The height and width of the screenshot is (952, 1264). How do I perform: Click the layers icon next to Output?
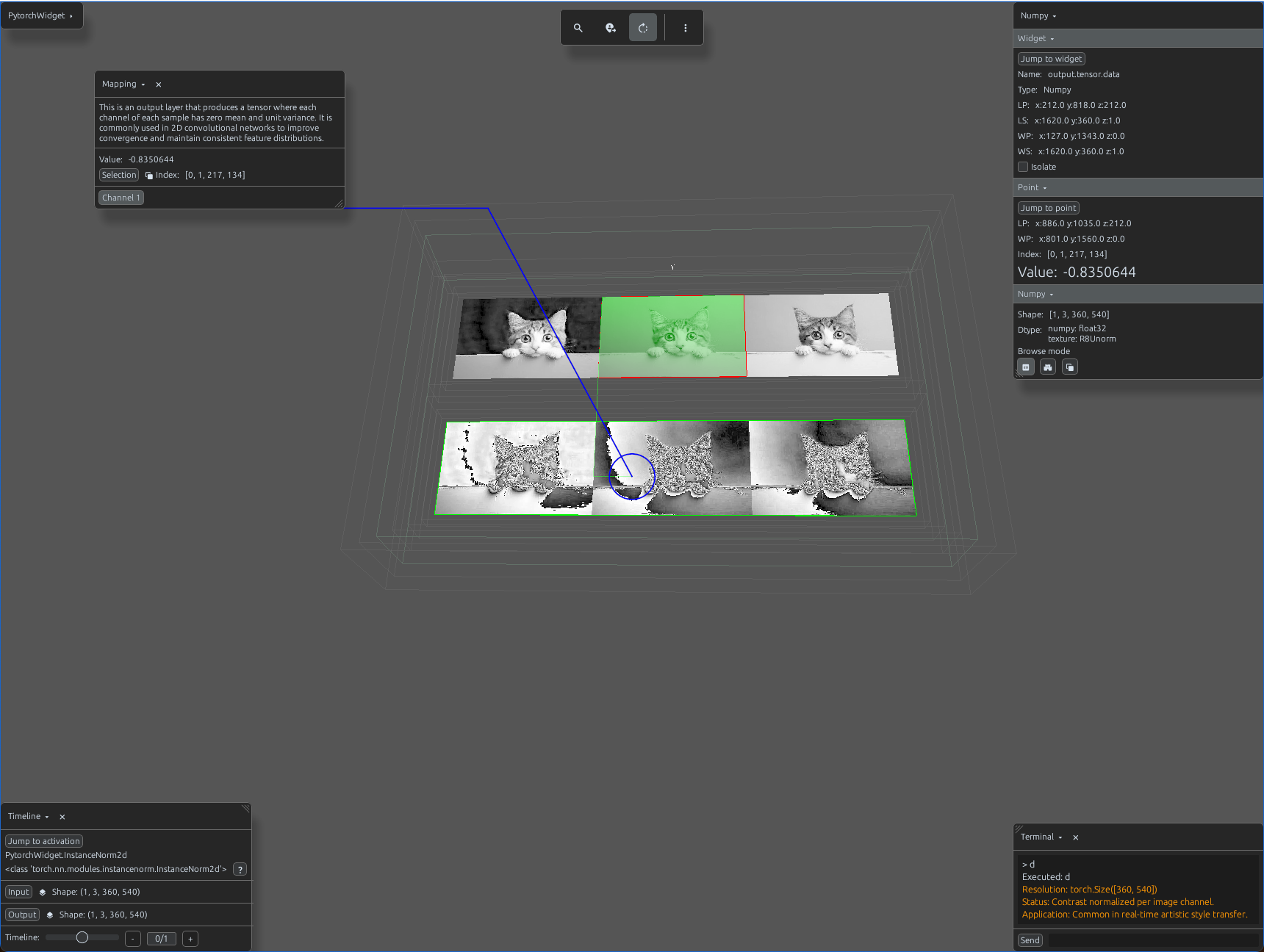pyautogui.click(x=50, y=915)
